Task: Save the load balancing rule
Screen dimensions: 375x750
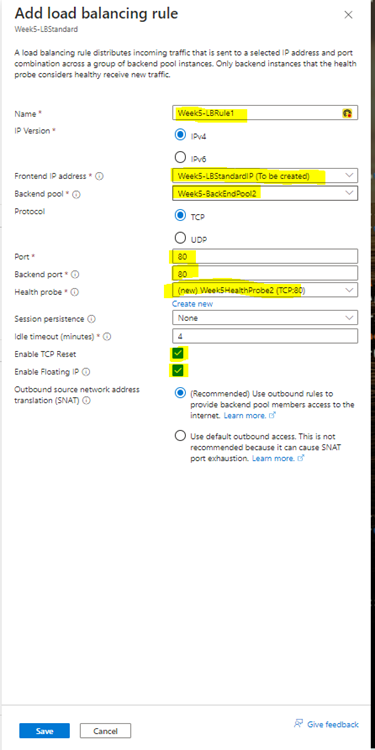Action: click(44, 730)
